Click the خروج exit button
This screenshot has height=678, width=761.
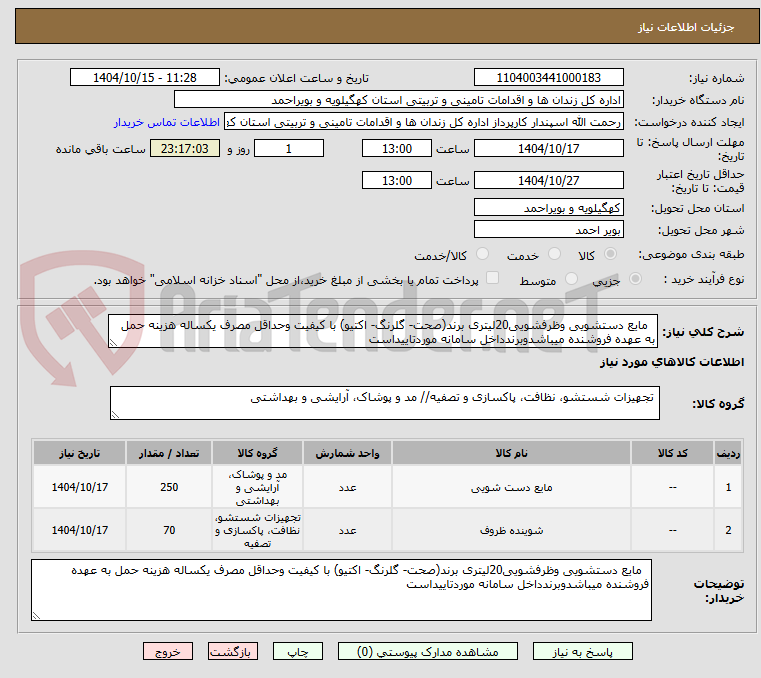coord(168,652)
